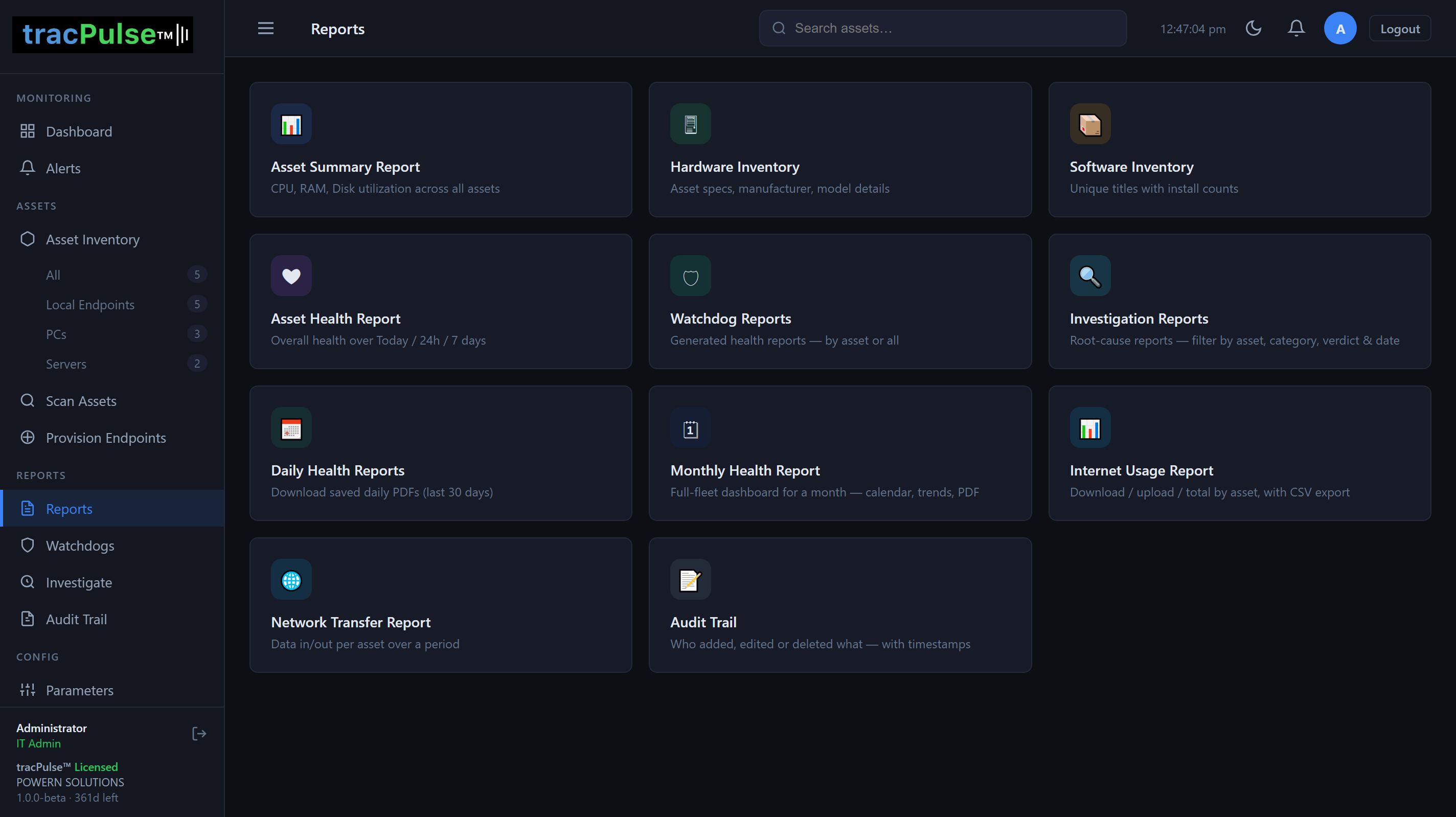
Task: Open Investigate in the sidebar
Action: (112, 582)
